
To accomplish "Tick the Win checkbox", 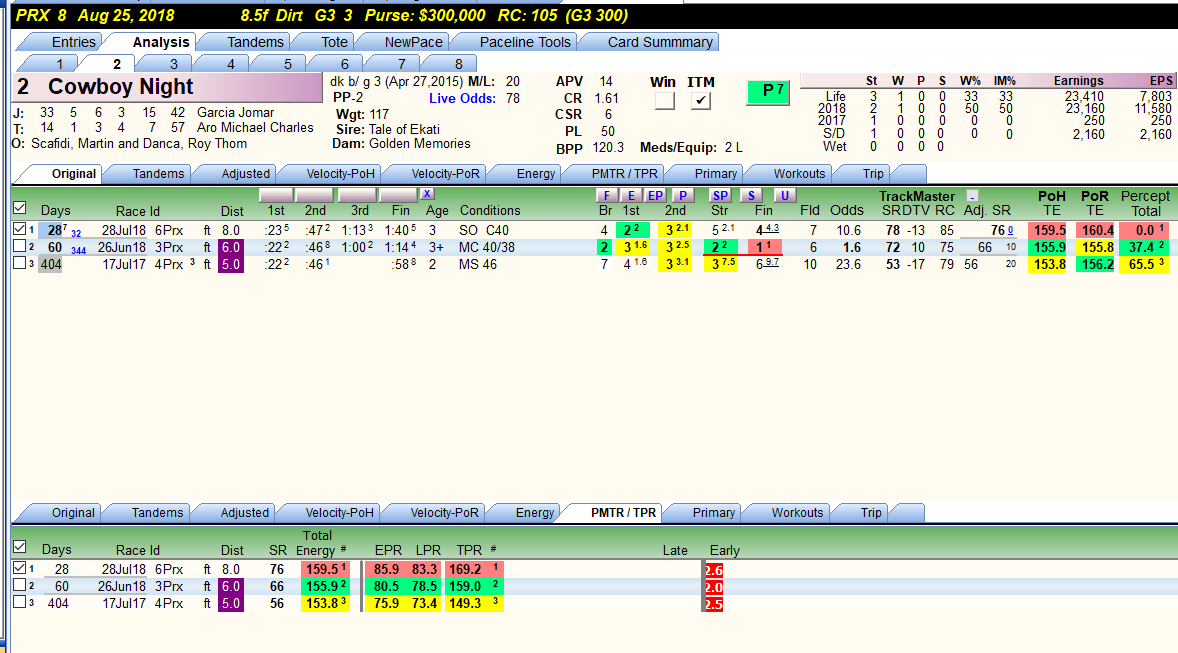I will pyautogui.click(x=664, y=101).
